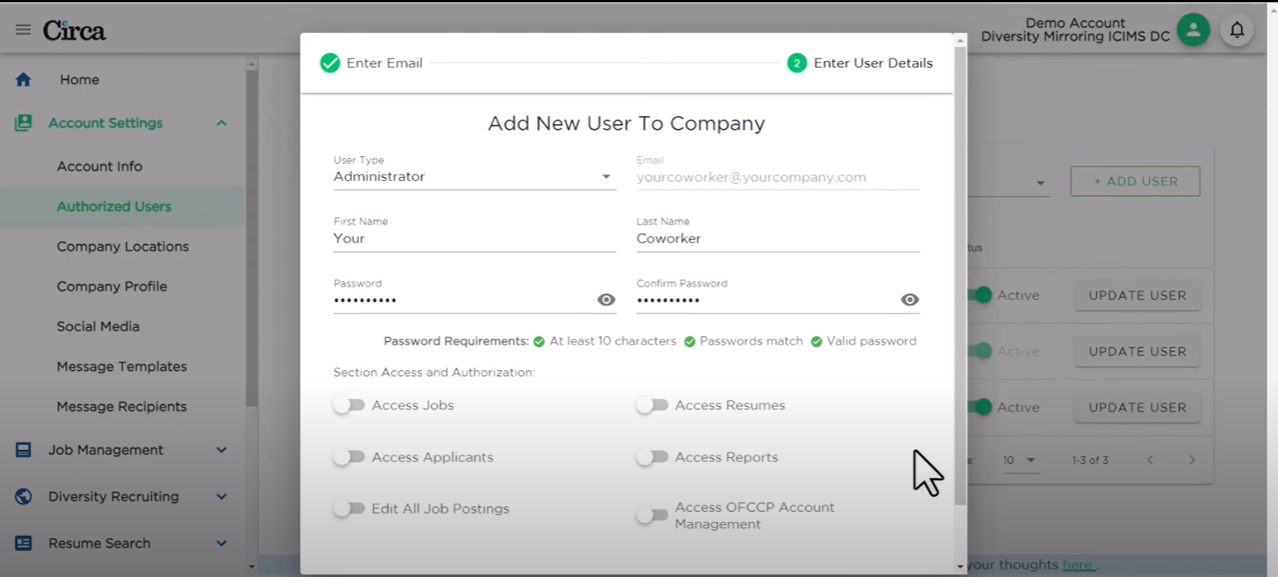Screen dimensions: 1278x577
Task: Open the Resume Search sidebar icon
Action: point(22,543)
